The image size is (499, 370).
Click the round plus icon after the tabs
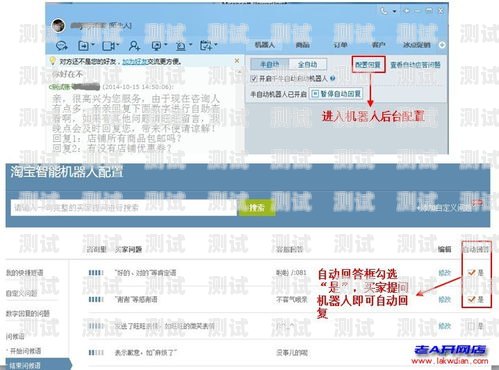(x=442, y=45)
